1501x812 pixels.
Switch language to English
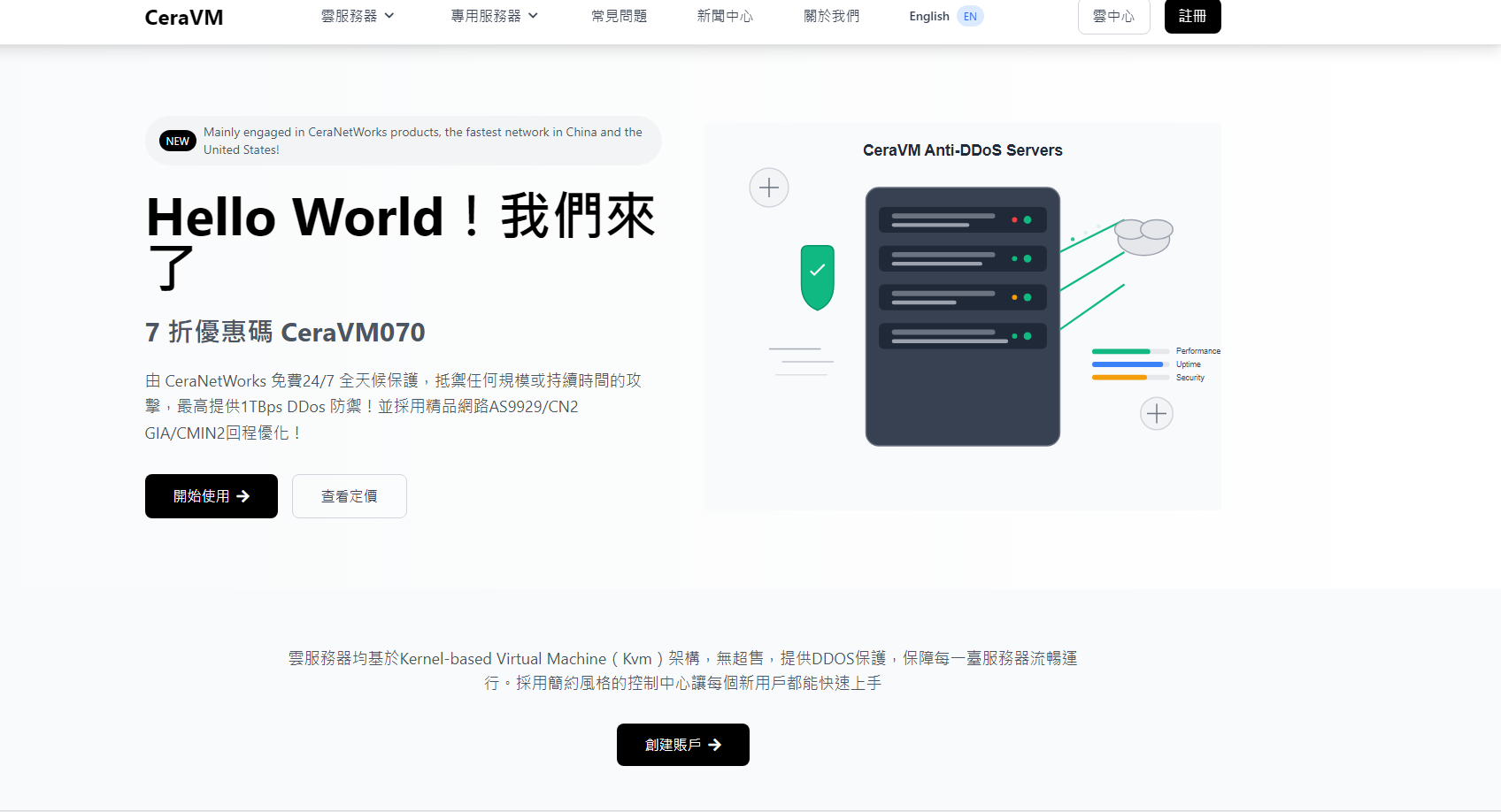coord(929,16)
